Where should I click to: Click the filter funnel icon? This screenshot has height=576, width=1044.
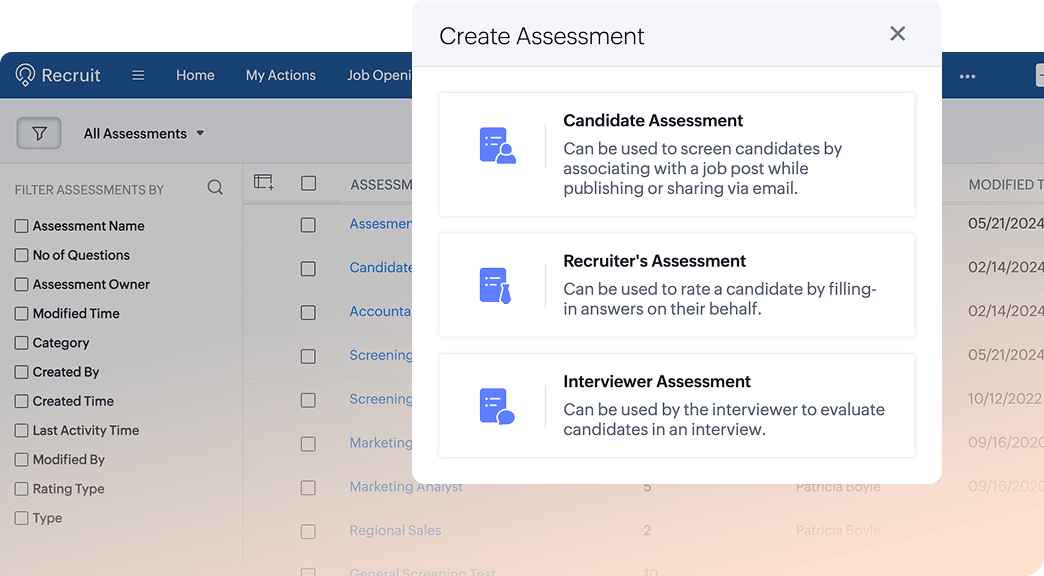pos(38,132)
